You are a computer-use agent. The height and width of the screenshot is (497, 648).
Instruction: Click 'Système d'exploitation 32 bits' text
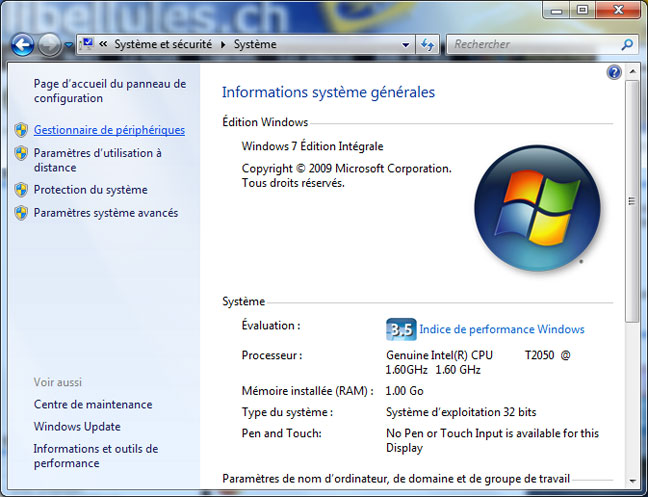point(461,412)
